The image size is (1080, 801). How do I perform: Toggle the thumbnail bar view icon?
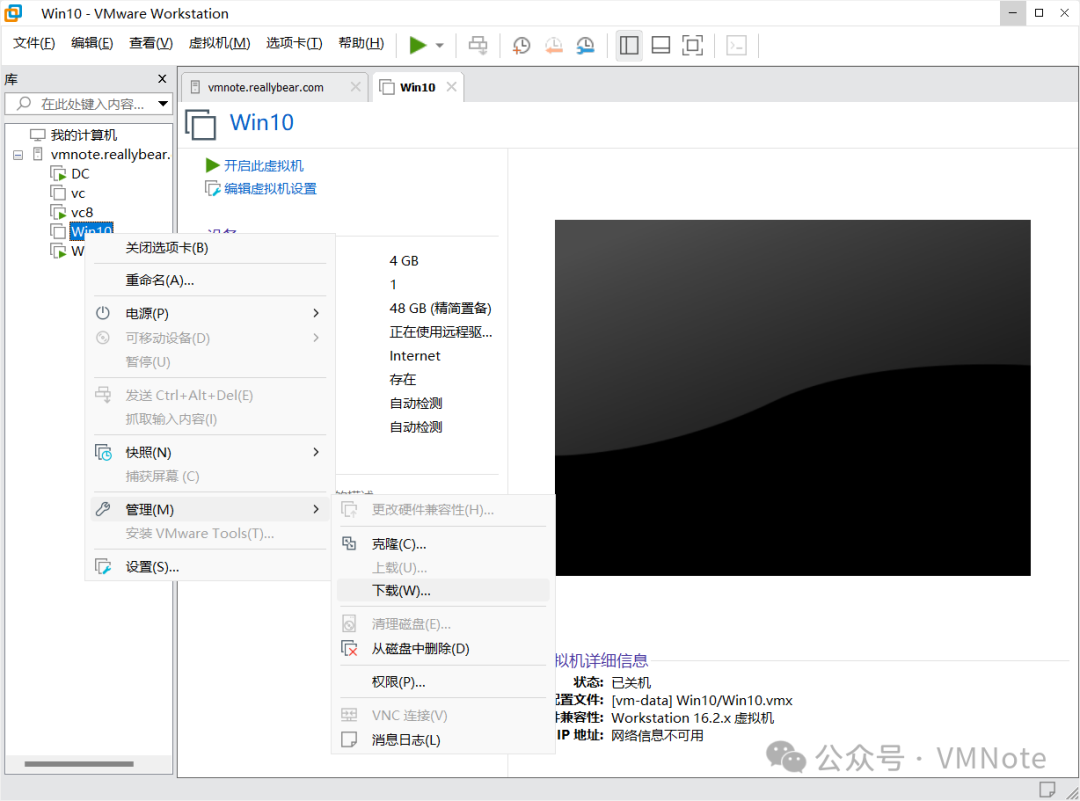(x=661, y=45)
